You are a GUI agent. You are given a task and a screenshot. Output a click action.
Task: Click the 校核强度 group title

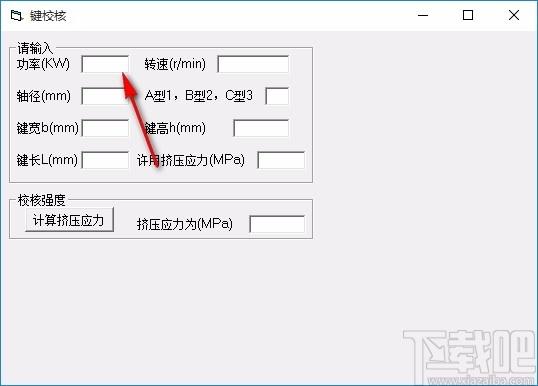pyautogui.click(x=42, y=200)
